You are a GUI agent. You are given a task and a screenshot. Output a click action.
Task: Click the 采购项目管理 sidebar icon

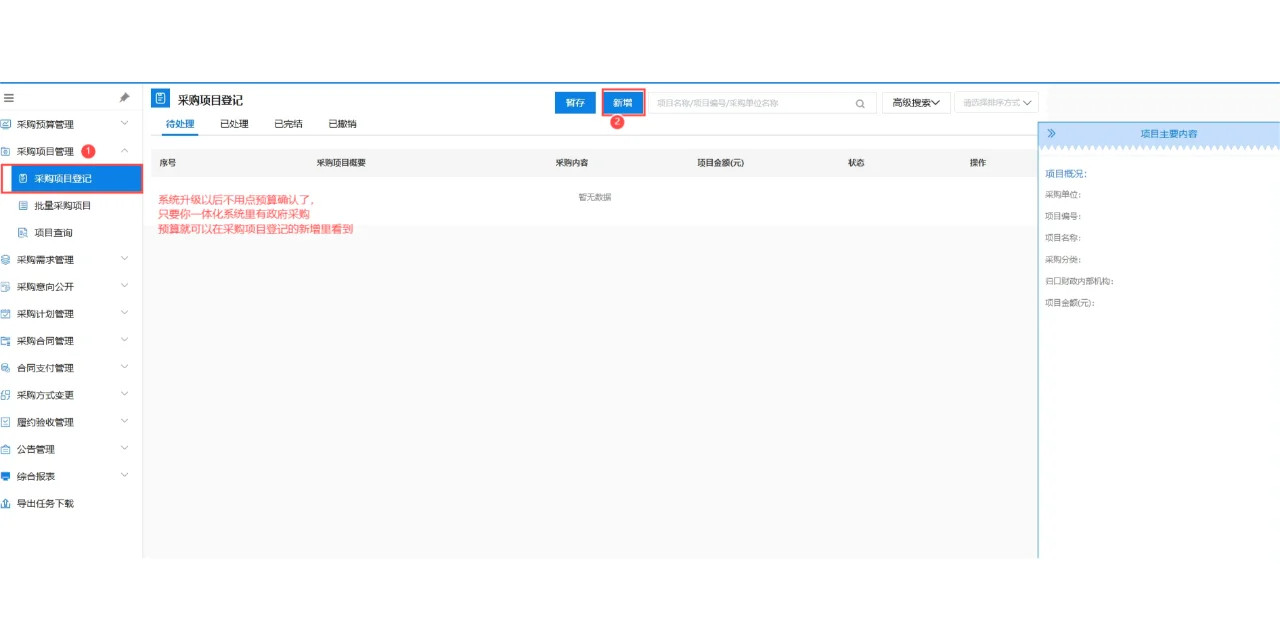tap(6, 151)
